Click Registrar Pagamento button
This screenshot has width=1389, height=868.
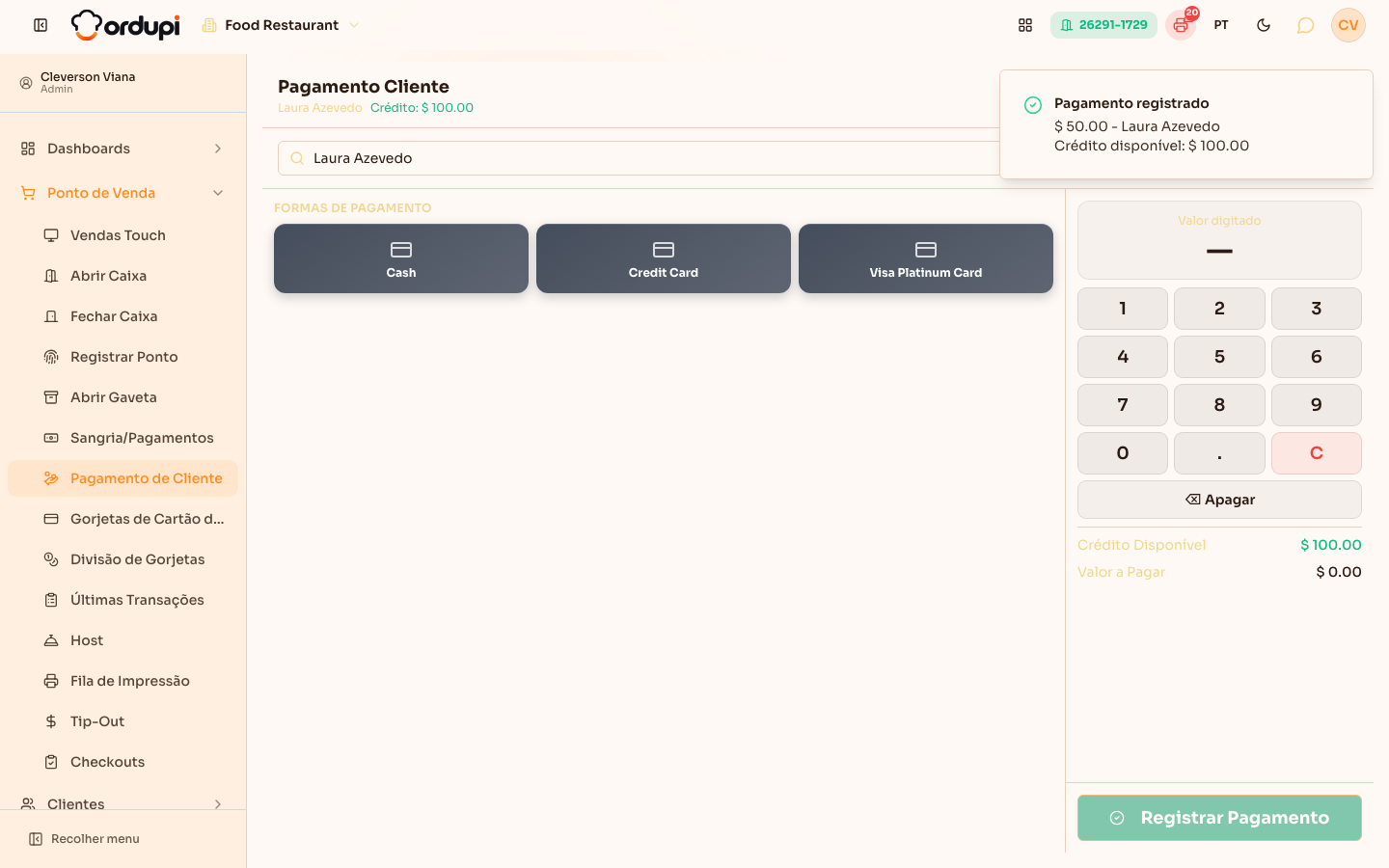click(1219, 818)
